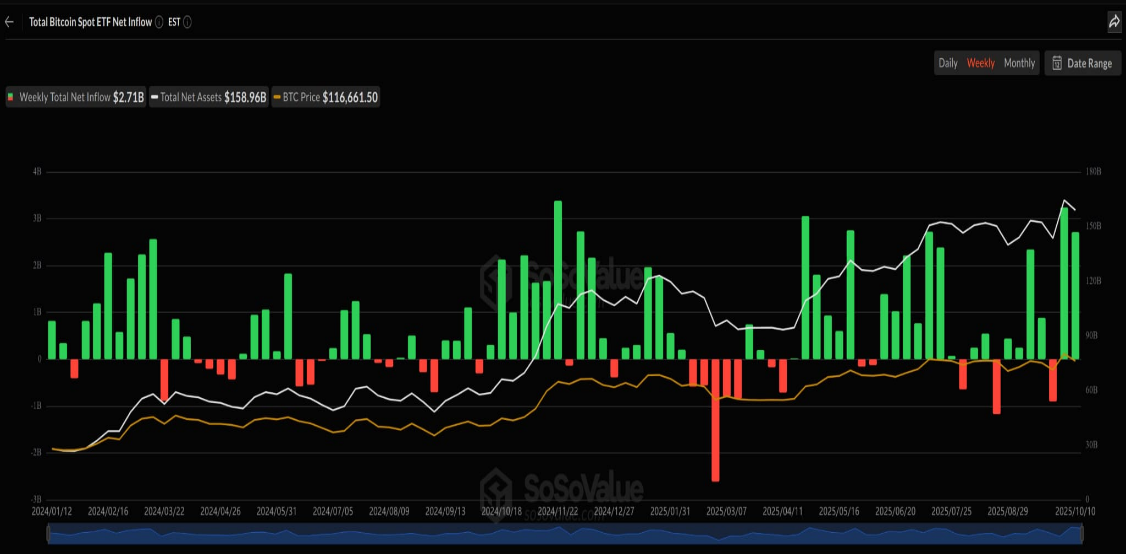Click info icon beside the chart title
This screenshot has height=554, width=1126.
160,21
